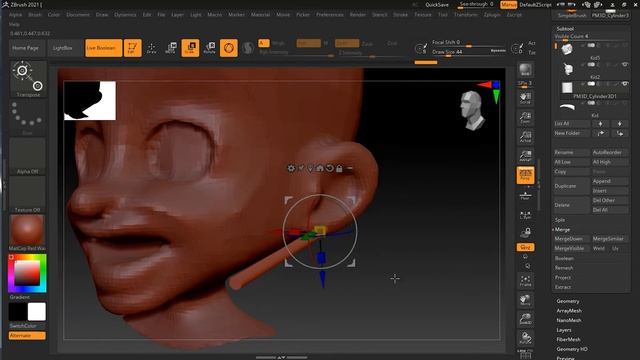The height and width of the screenshot is (360, 640).
Task: Open the Alpha Off selector
Action: (x=28, y=156)
